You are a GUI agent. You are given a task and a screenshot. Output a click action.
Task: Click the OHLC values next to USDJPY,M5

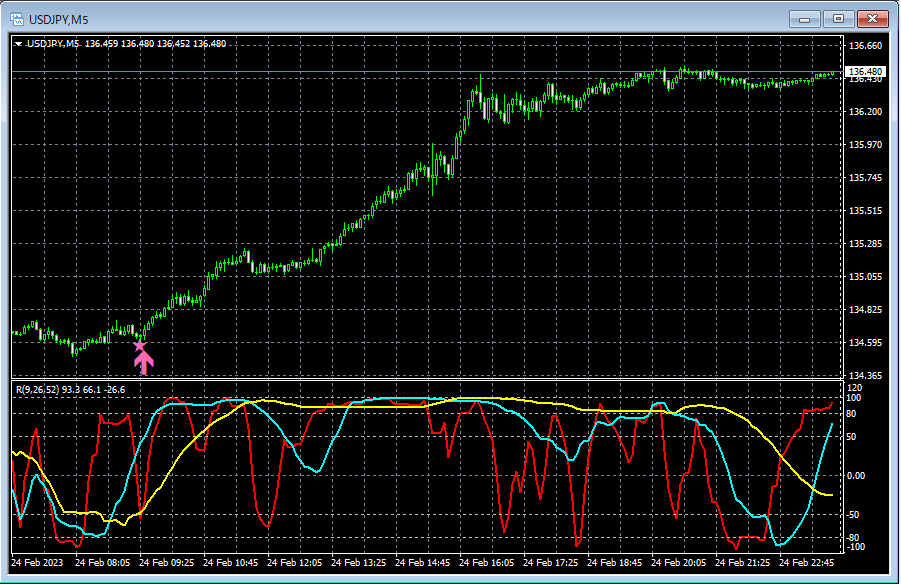point(155,44)
